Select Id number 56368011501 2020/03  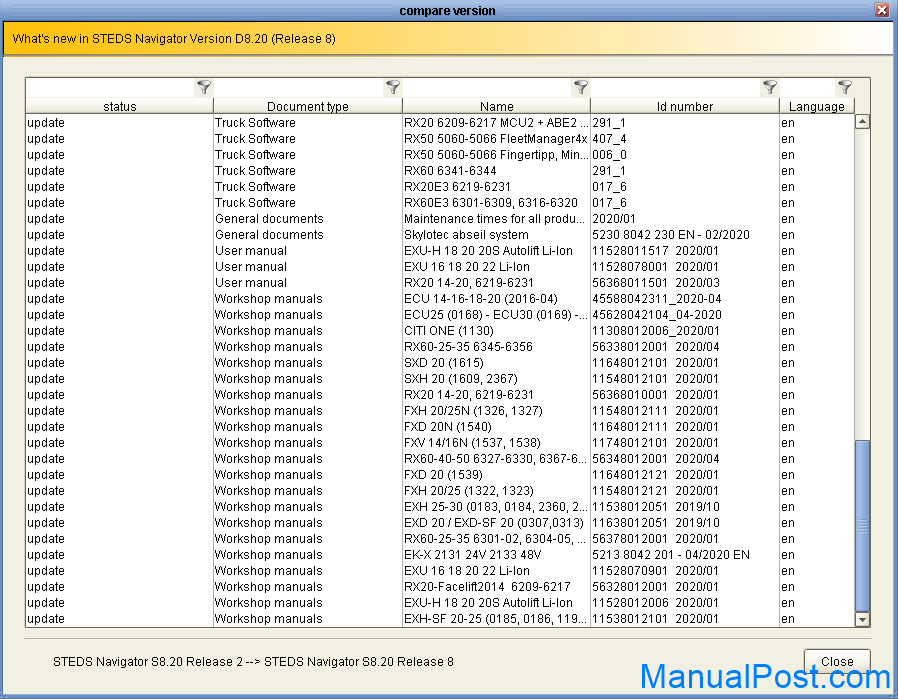click(656, 283)
